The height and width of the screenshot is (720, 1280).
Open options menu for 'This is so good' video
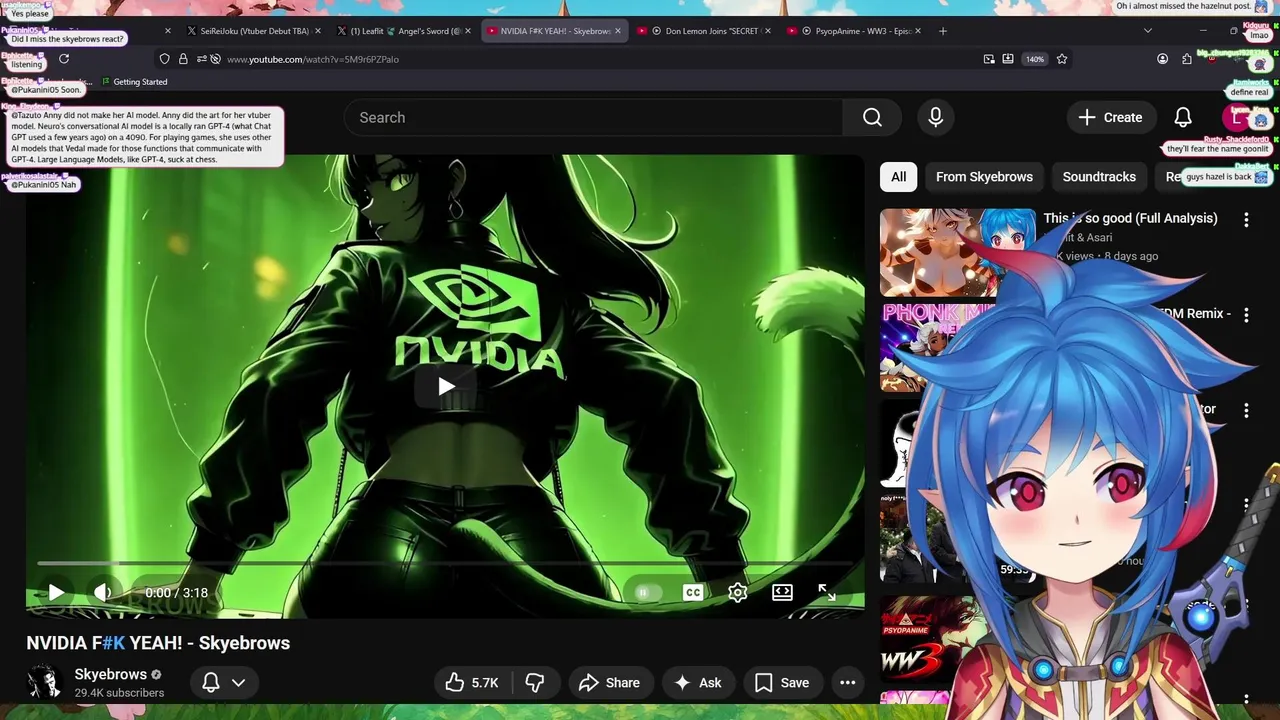1246,219
